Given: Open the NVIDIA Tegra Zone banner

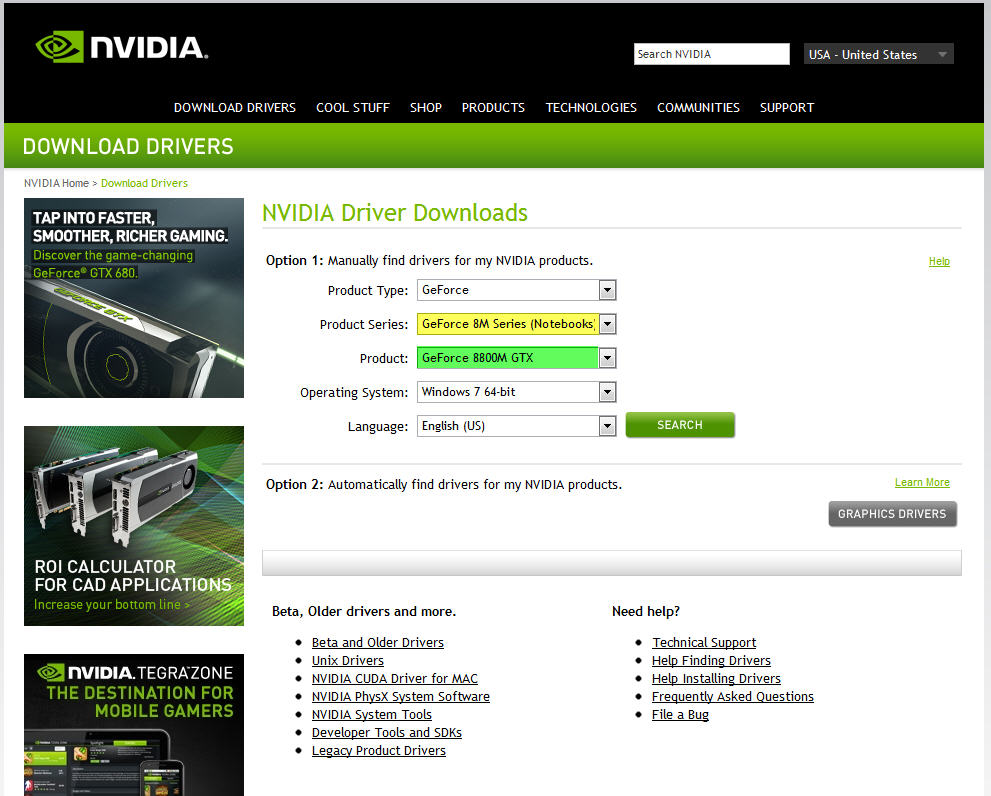Looking at the screenshot, I should tap(134, 725).
